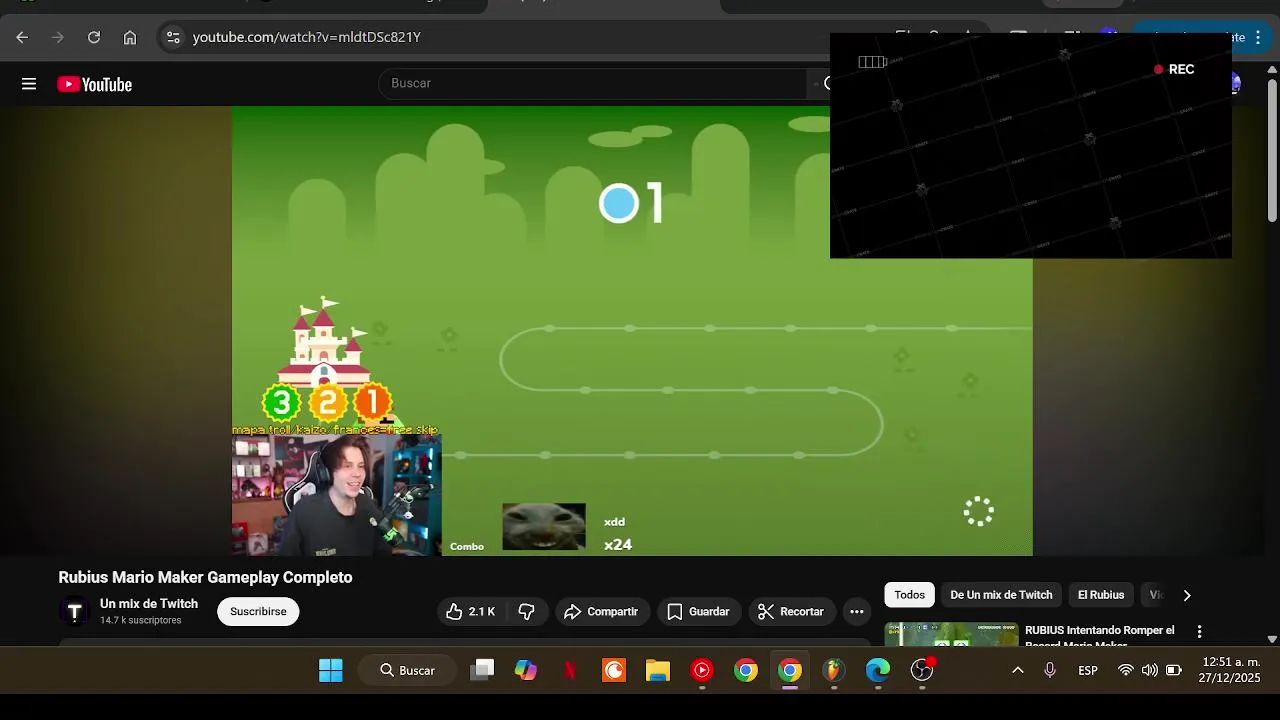Viewport: 1280px width, 720px height.
Task: Open YouTube Music from the taskbar
Action: pos(702,670)
